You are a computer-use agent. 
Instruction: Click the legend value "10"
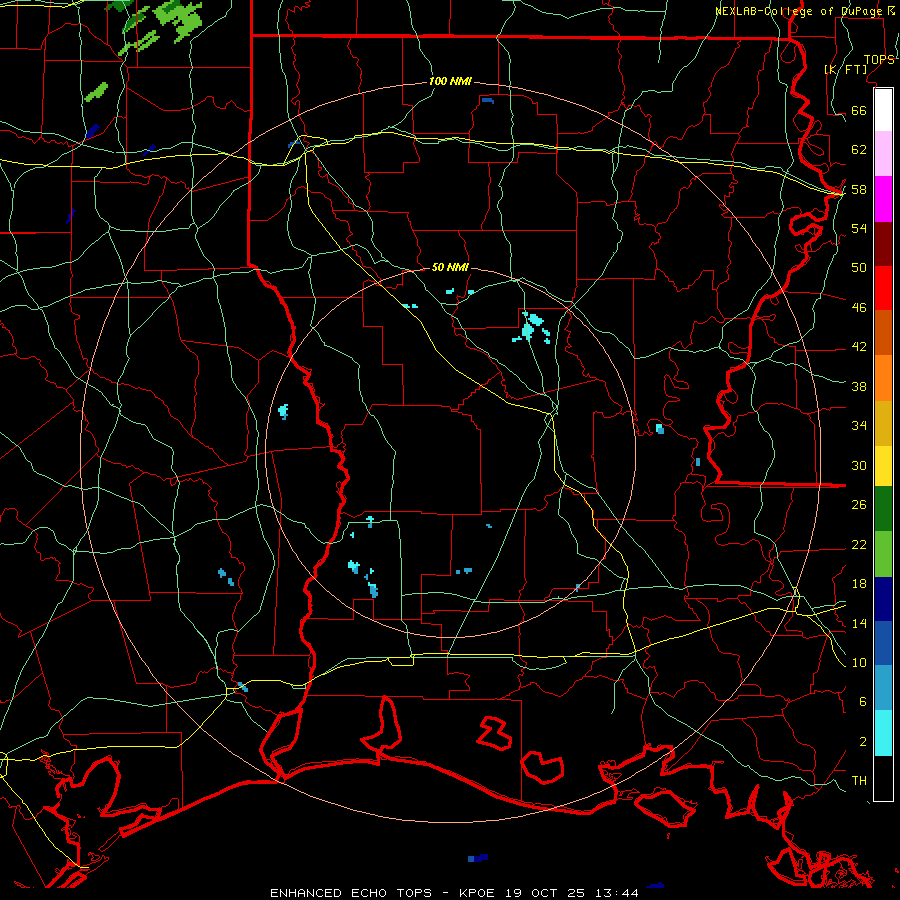859,663
